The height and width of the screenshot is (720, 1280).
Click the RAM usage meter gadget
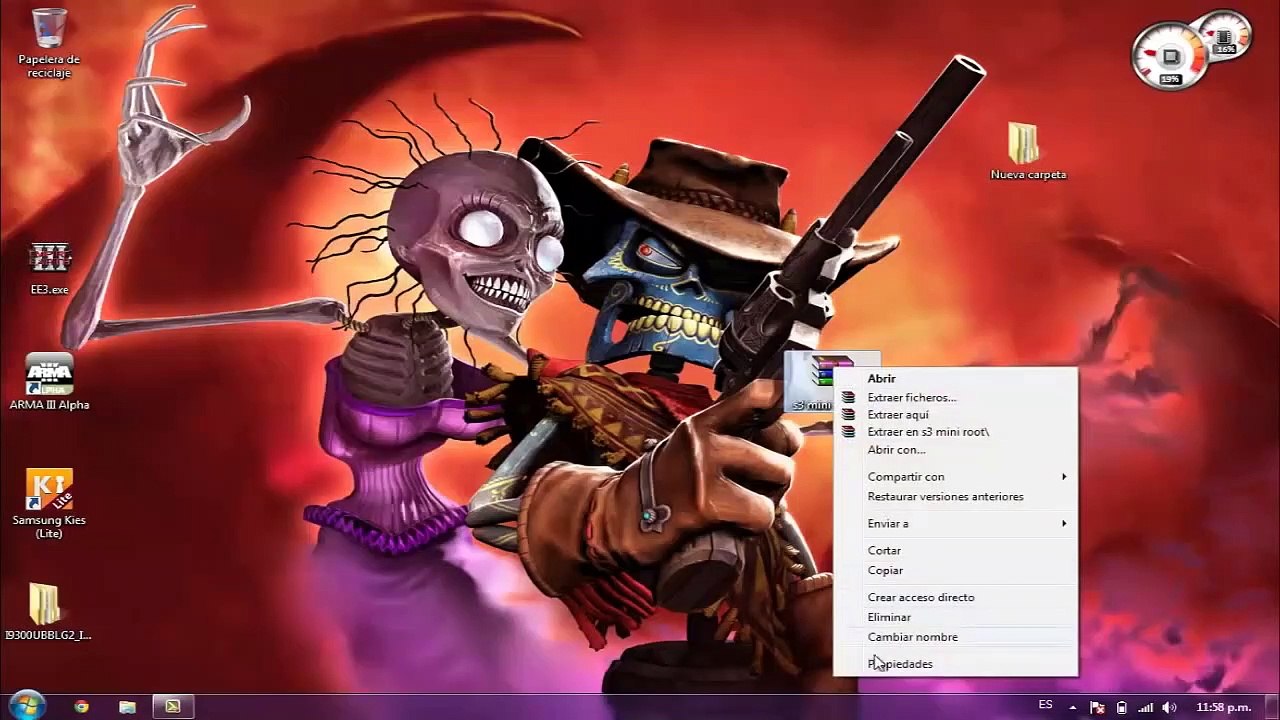(x=1226, y=36)
